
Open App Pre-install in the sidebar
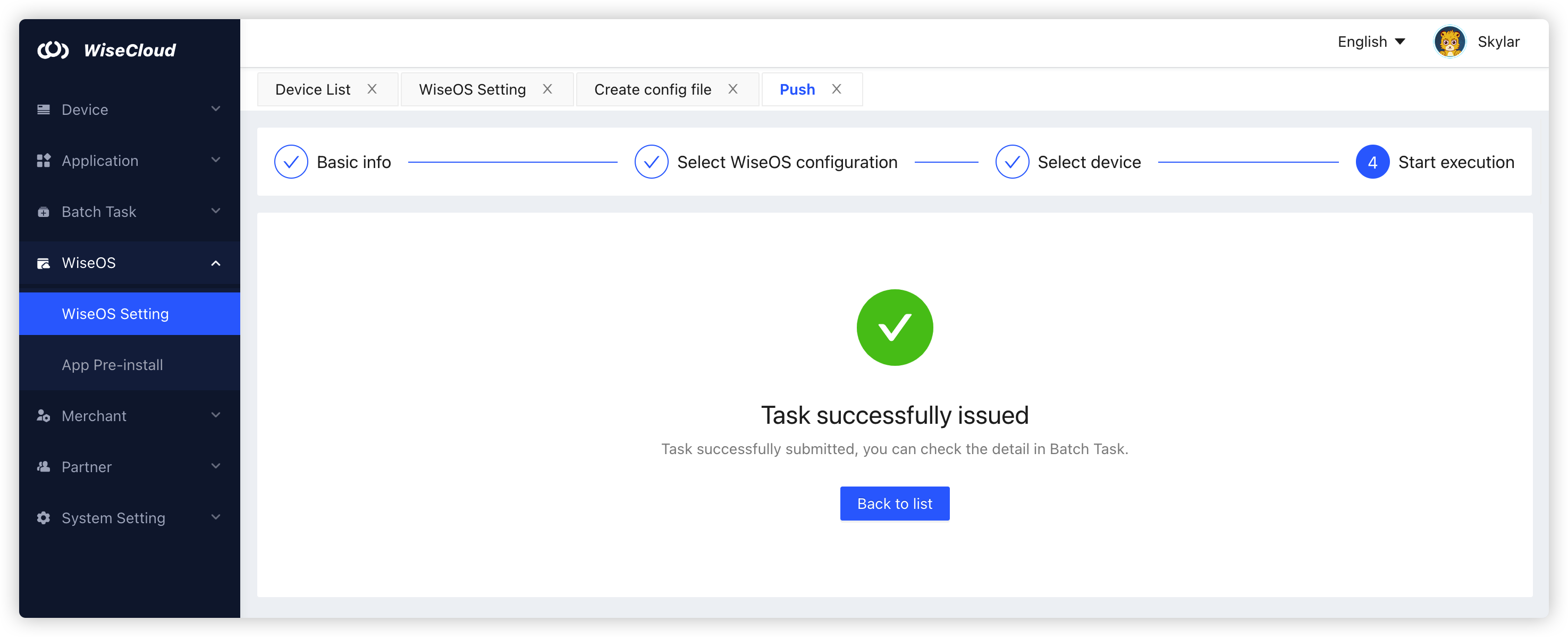point(113,365)
